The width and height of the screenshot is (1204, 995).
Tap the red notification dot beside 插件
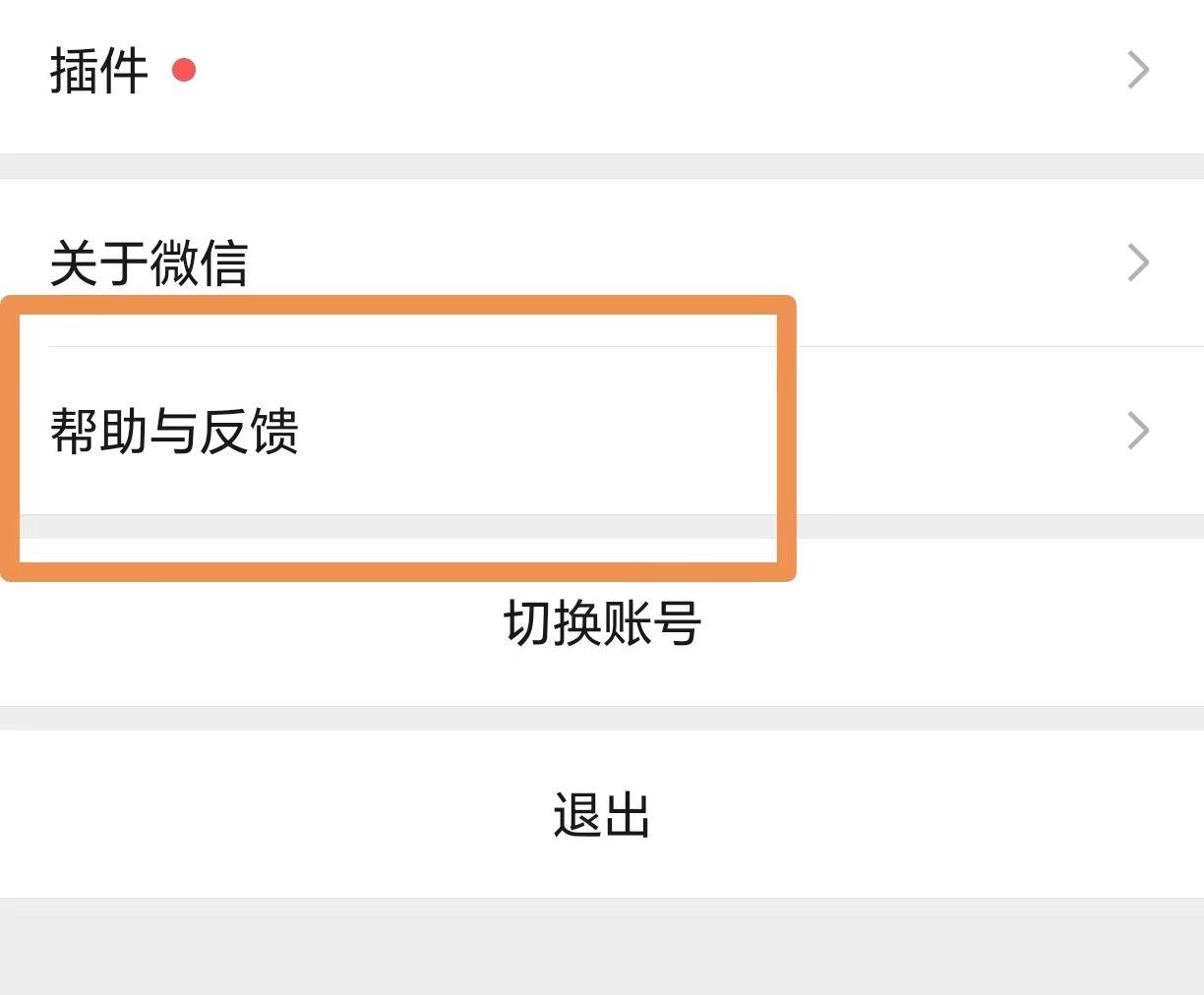pyautogui.click(x=184, y=70)
